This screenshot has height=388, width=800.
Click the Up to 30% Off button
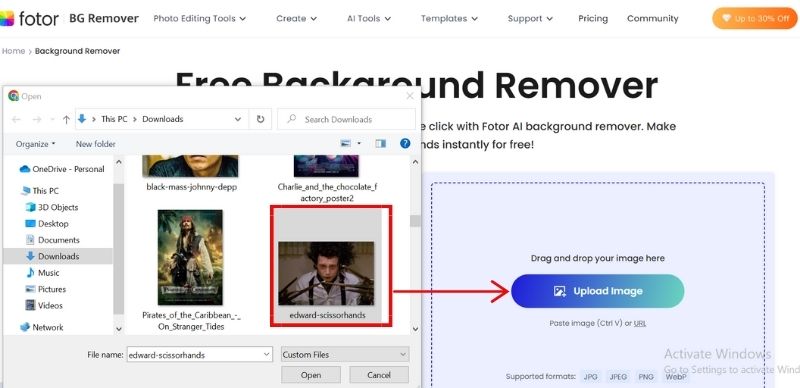pos(755,18)
